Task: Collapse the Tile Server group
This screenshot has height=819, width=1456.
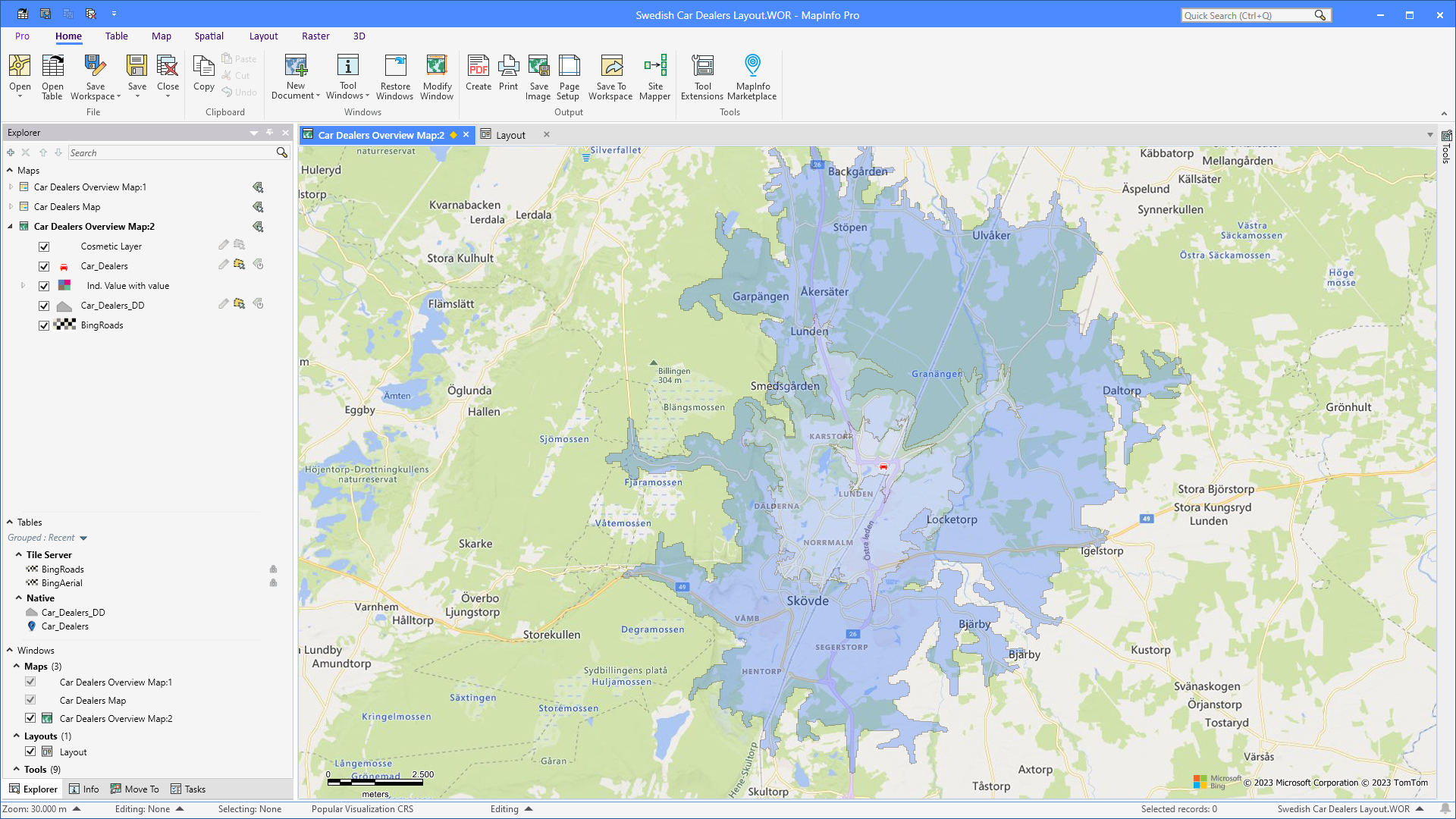Action: pos(18,554)
